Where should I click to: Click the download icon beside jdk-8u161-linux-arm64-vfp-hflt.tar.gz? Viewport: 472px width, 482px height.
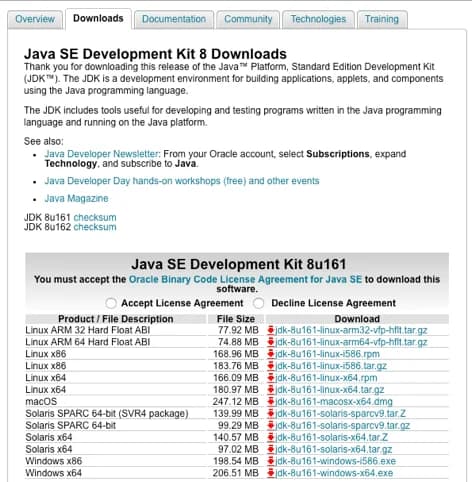[271, 342]
